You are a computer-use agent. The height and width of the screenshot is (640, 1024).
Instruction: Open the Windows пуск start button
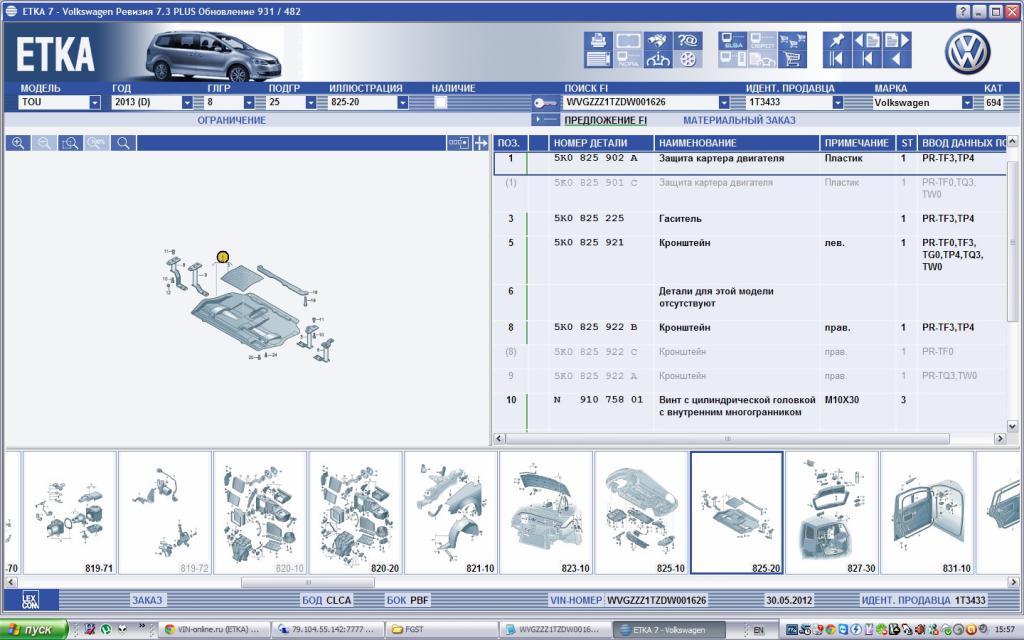(34, 630)
